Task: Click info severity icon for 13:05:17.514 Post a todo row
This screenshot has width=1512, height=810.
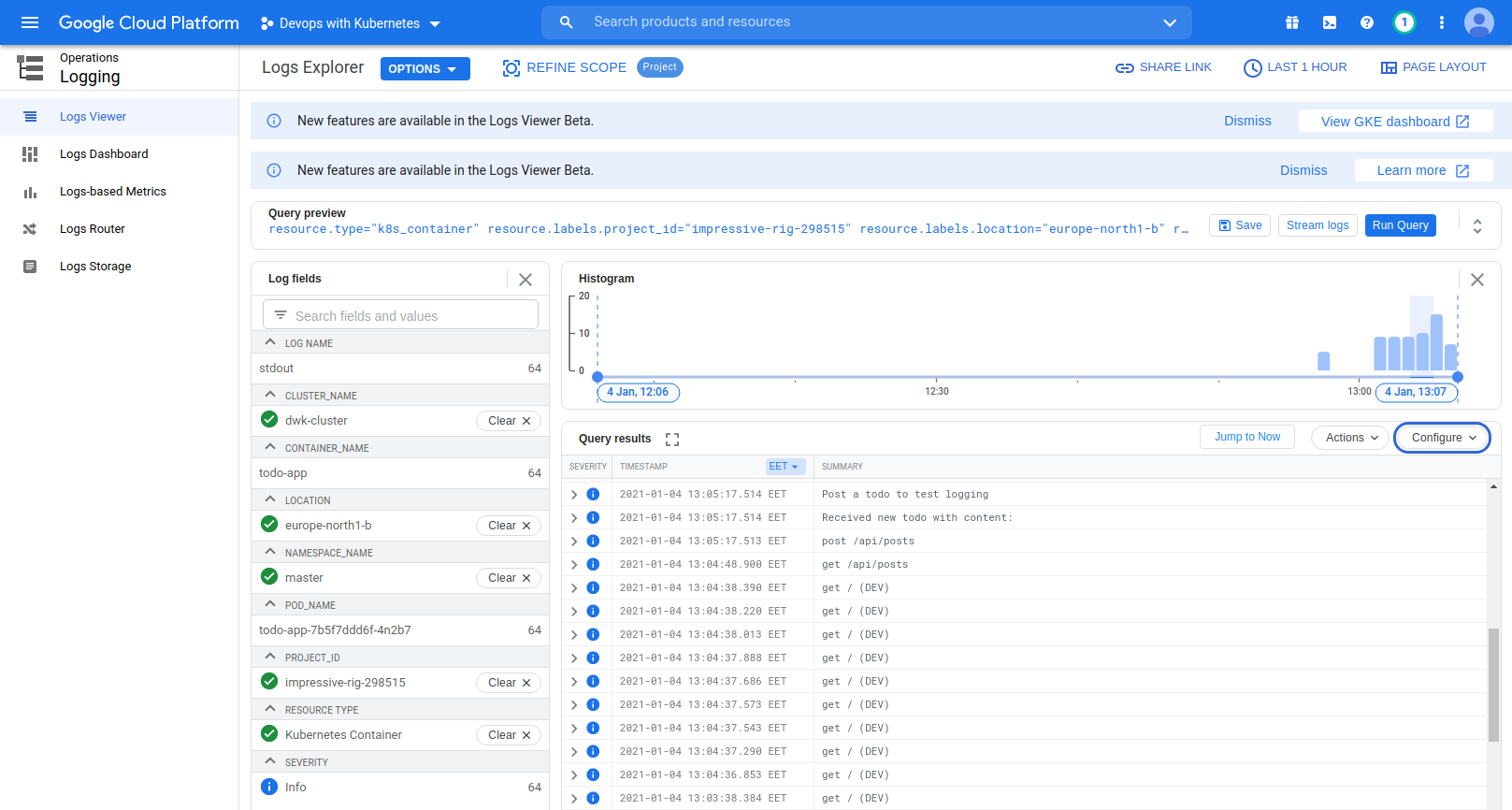Action: (x=593, y=494)
